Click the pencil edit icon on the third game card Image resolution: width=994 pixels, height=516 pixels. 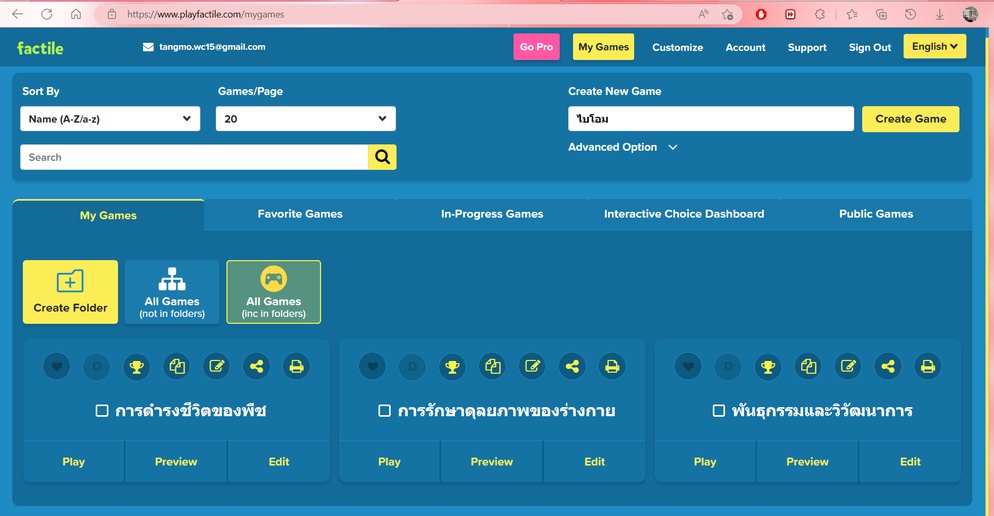[x=848, y=367]
